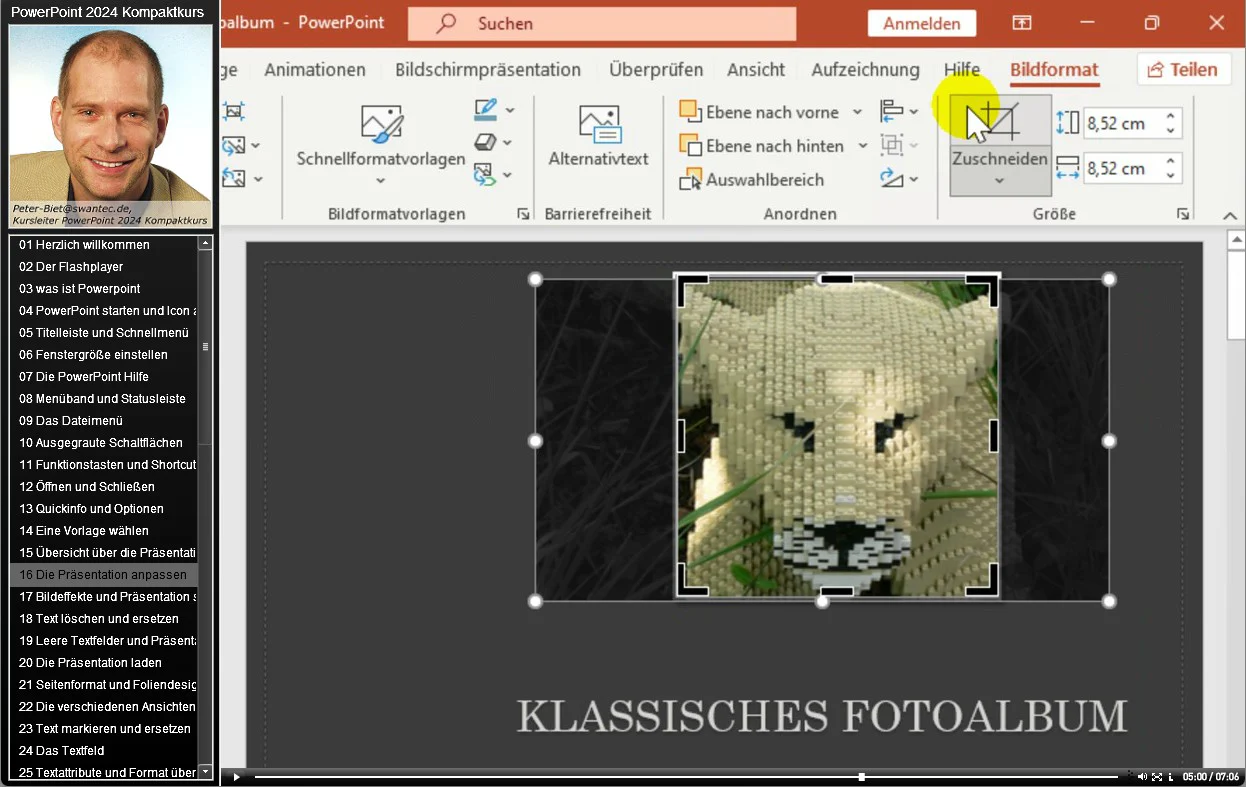Select chapter 16 Die Präsentation anpassen
Screen dimensions: 1246x787
coord(104,575)
